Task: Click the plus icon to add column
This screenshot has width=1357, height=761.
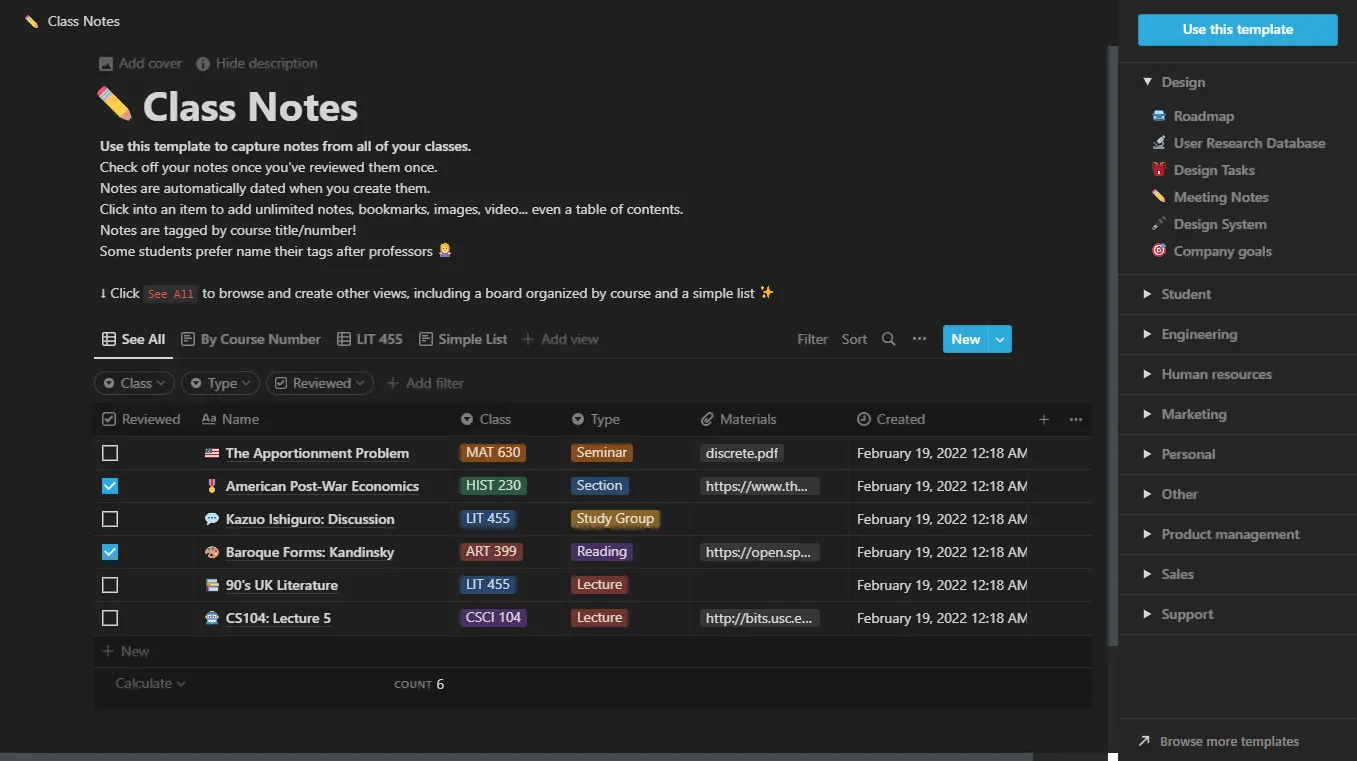Action: pos(1044,419)
